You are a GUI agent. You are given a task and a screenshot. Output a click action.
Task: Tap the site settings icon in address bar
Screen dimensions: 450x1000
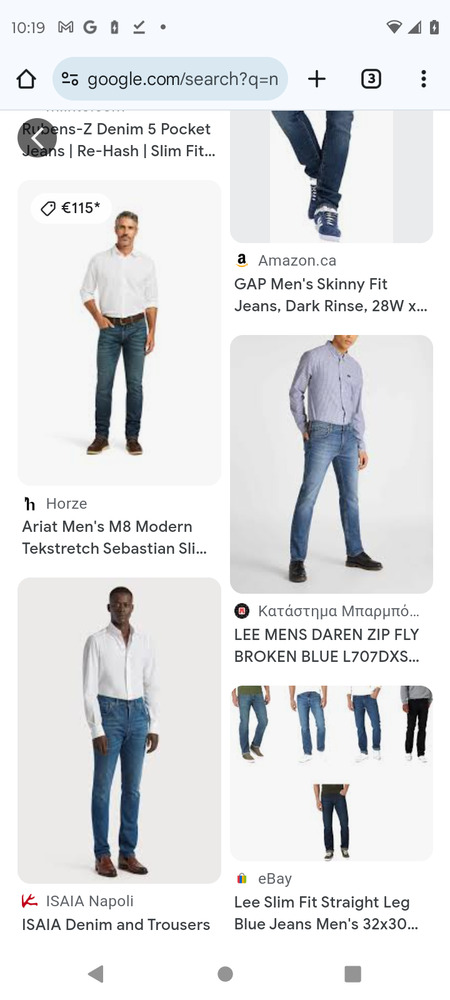70,79
